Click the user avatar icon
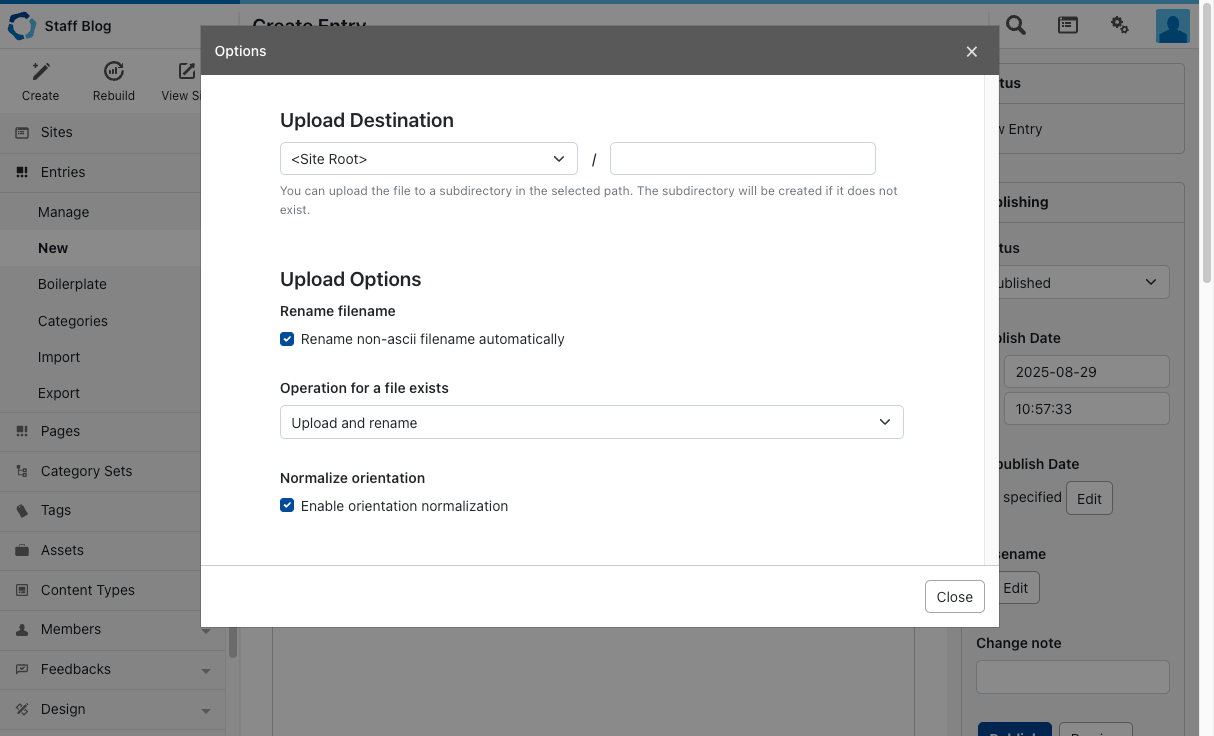The image size is (1214, 736). click(x=1172, y=26)
